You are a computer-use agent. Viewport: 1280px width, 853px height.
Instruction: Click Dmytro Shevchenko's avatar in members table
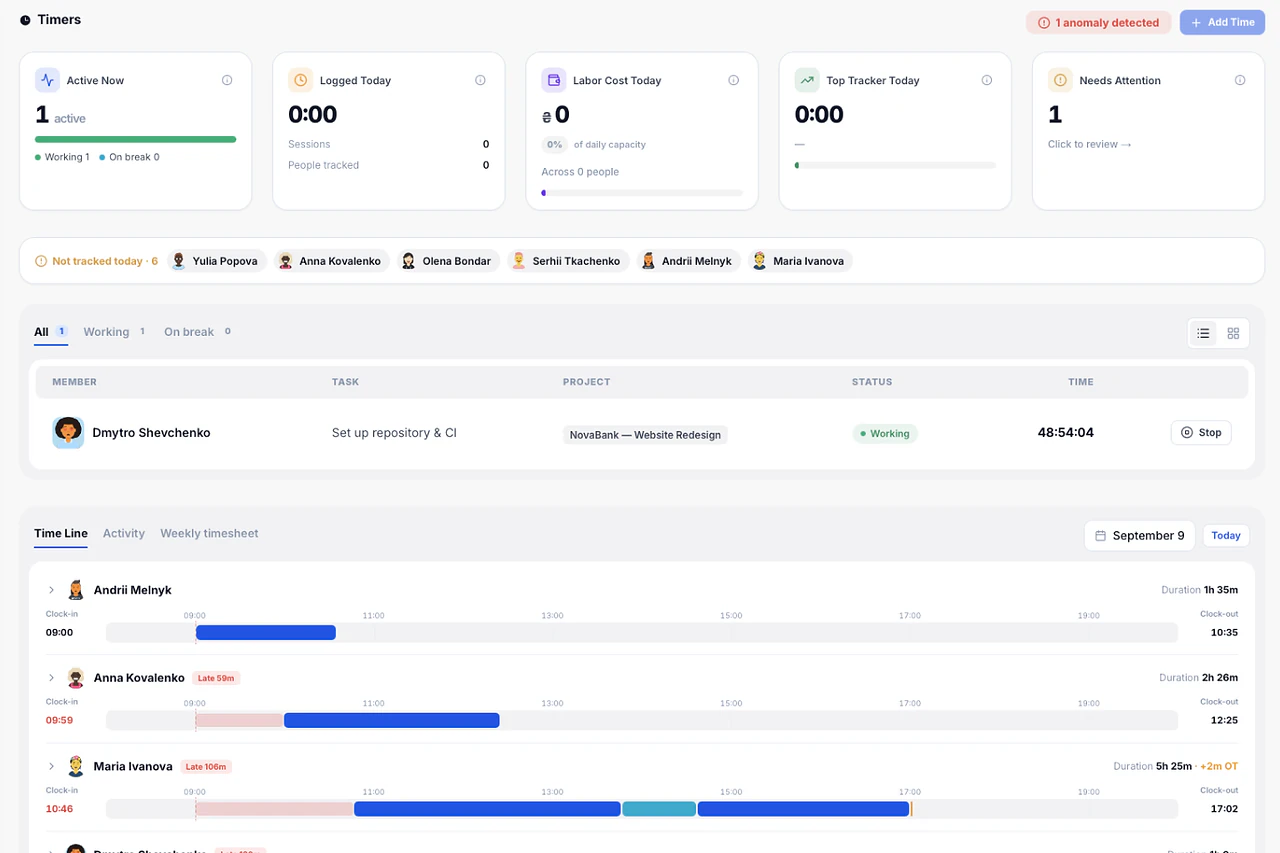coord(68,432)
